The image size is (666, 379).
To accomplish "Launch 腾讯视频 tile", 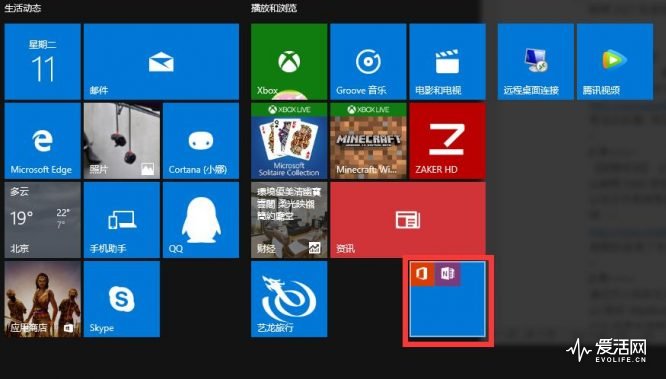I will (x=615, y=62).
